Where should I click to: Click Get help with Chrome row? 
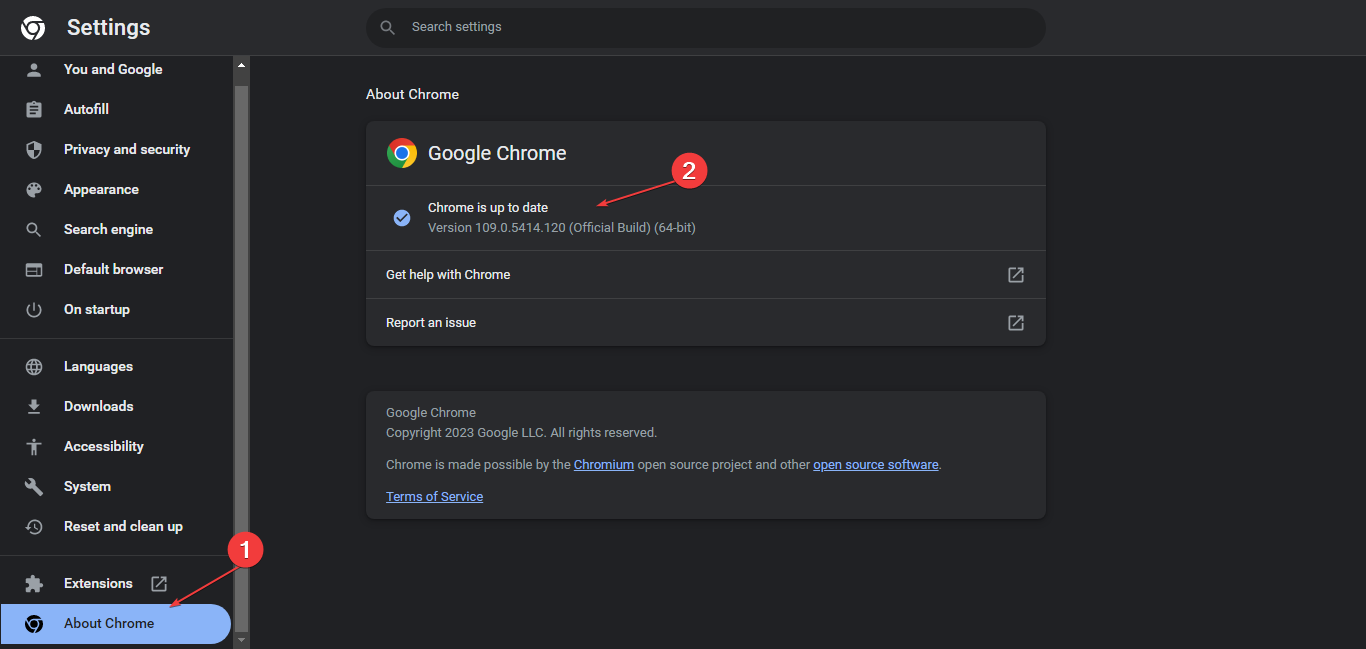click(706, 274)
